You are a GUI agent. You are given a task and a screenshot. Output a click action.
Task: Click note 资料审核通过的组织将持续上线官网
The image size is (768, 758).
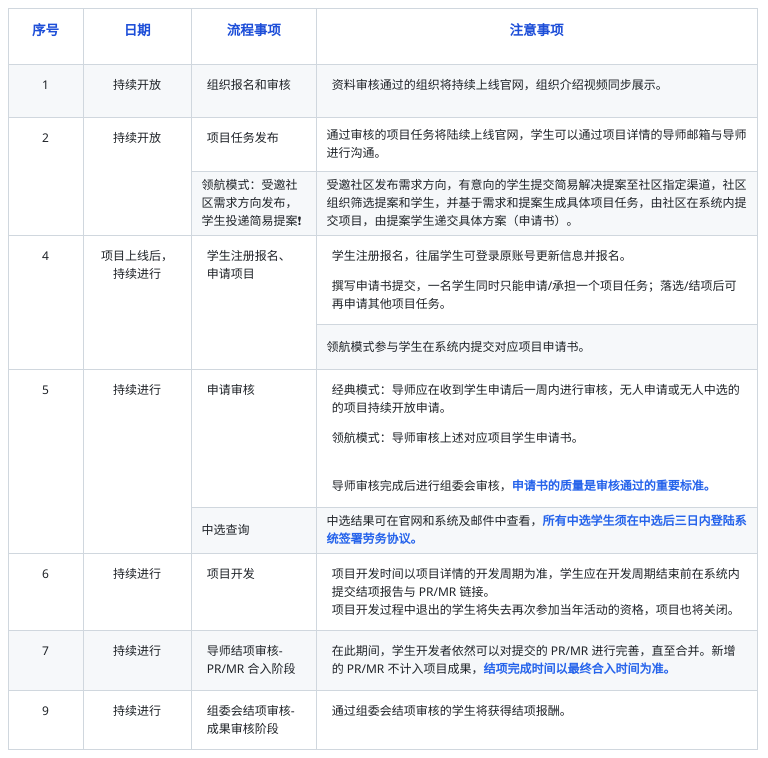pyautogui.click(x=497, y=85)
